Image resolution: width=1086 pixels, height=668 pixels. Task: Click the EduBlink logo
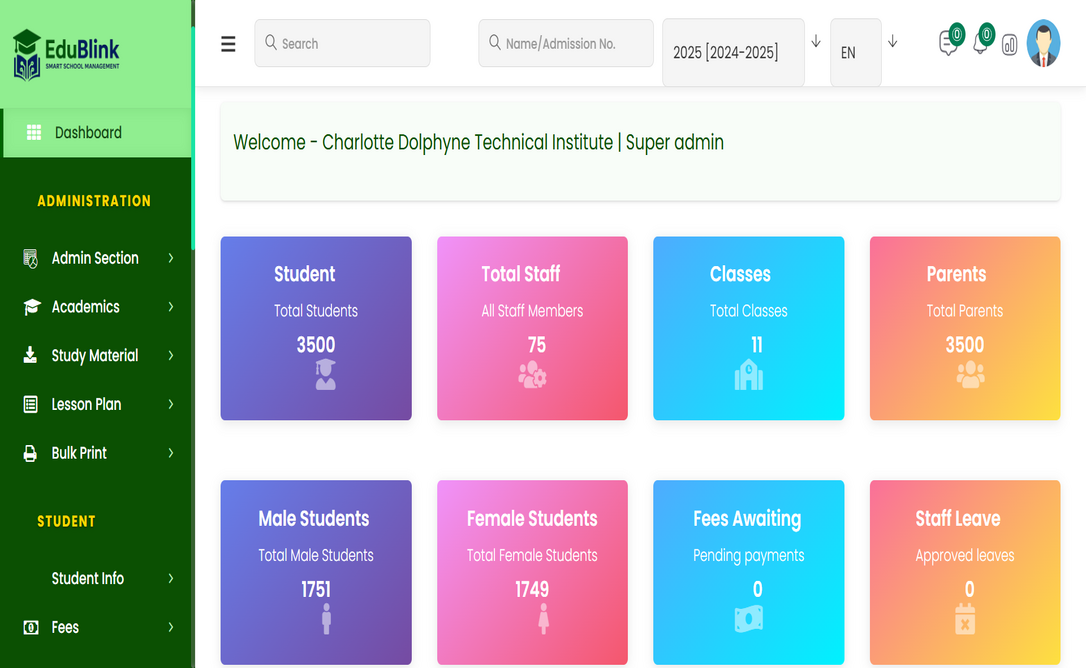pos(67,54)
